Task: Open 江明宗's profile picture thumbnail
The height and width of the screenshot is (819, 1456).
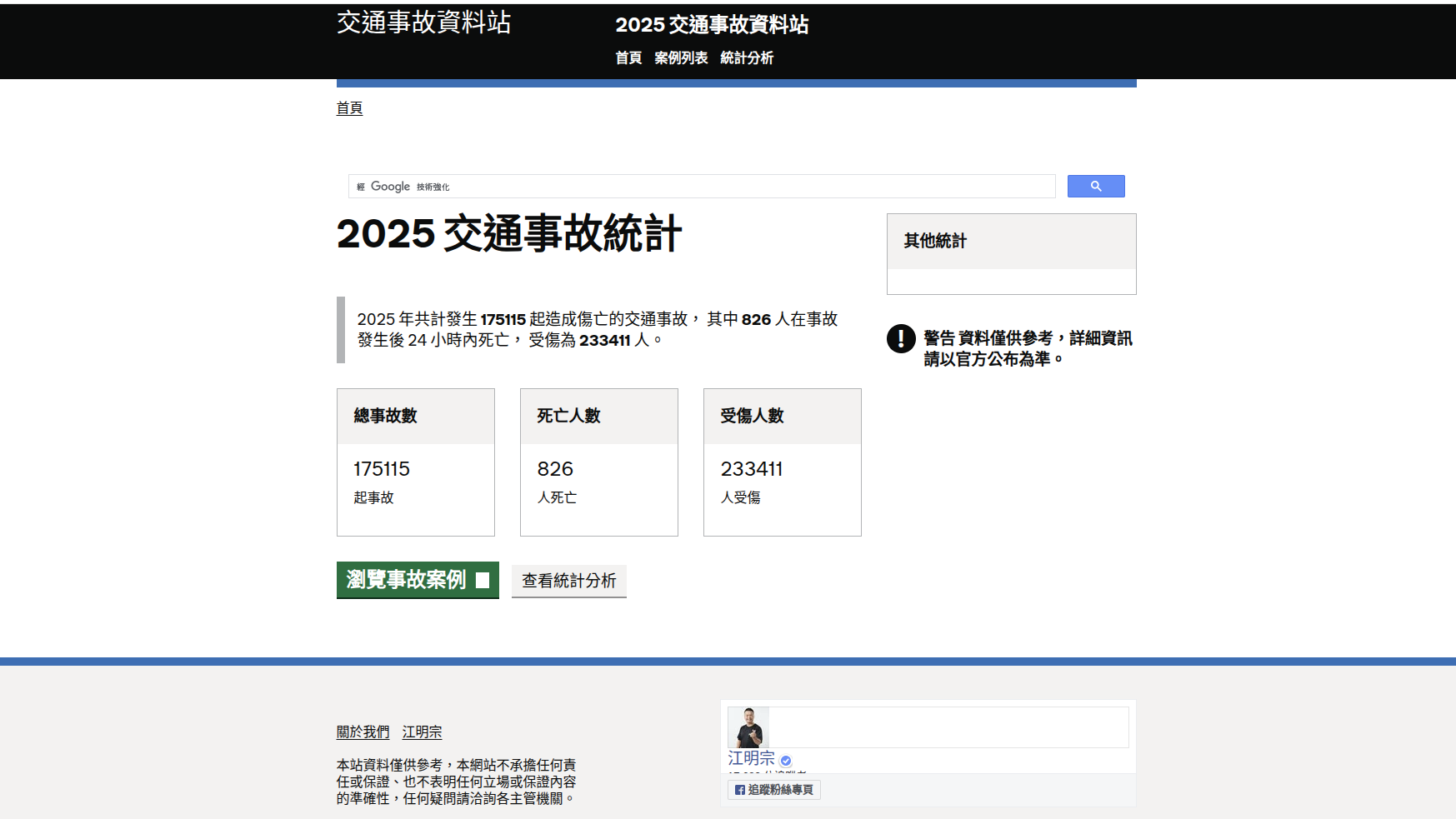Action: 748,727
